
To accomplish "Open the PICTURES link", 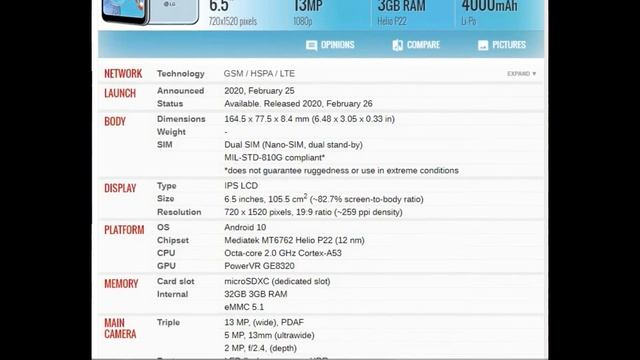I will (509, 45).
